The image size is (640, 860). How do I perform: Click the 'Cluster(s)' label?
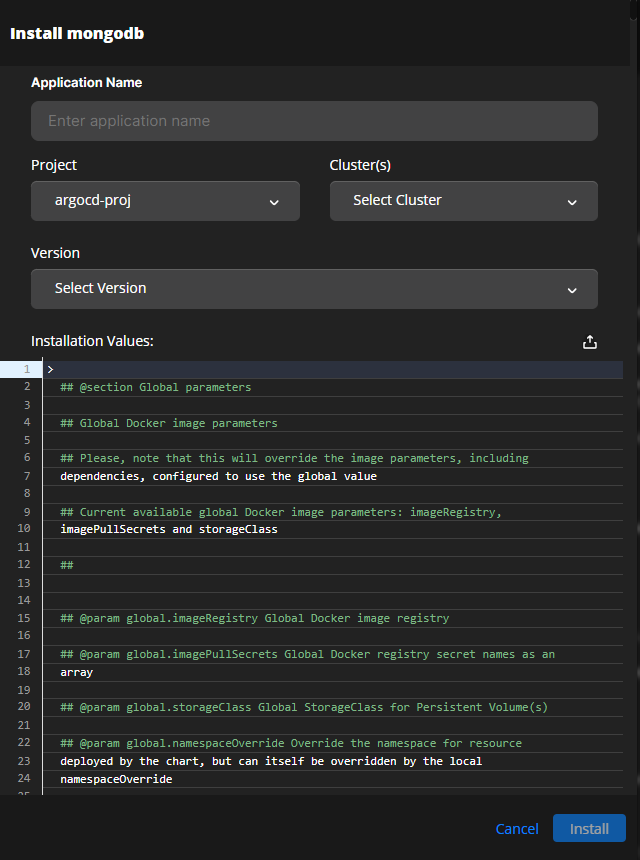click(360, 165)
